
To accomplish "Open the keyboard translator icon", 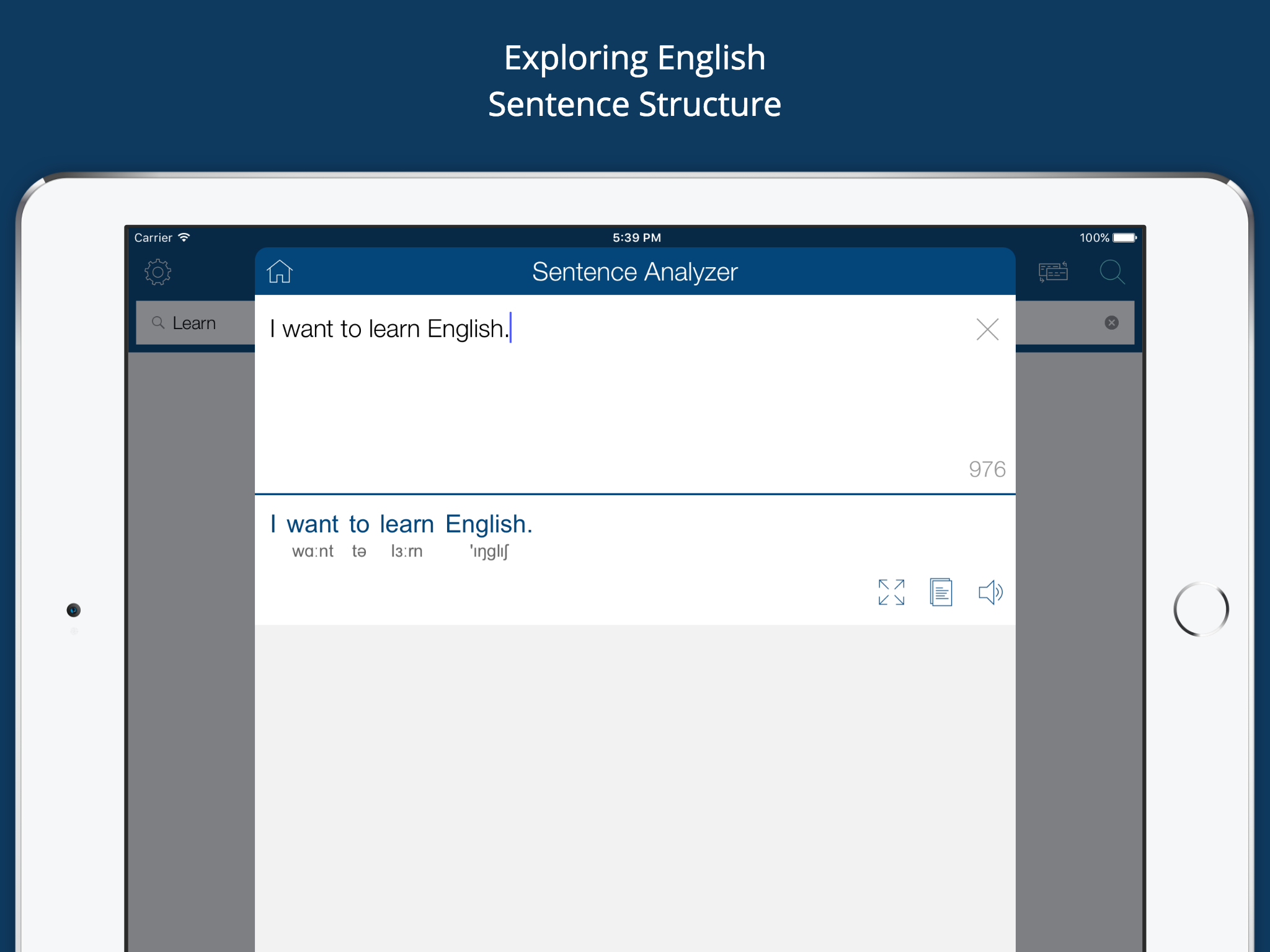I will (1053, 271).
